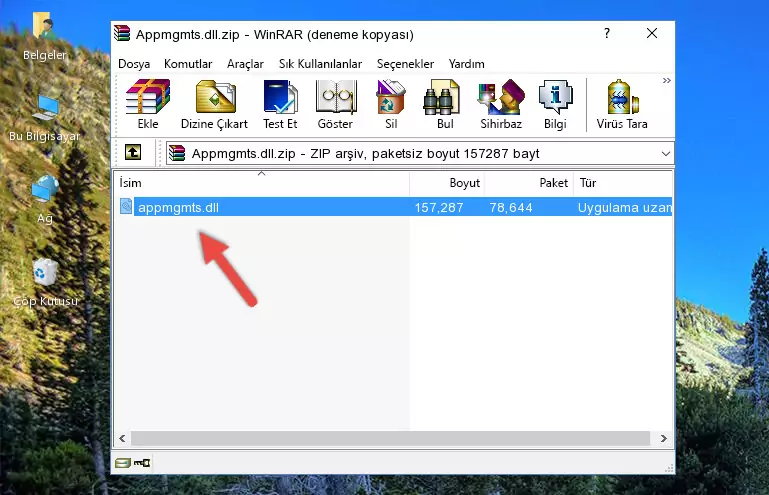
Task: Select the appmgmts.dll file name
Action: [x=178, y=208]
